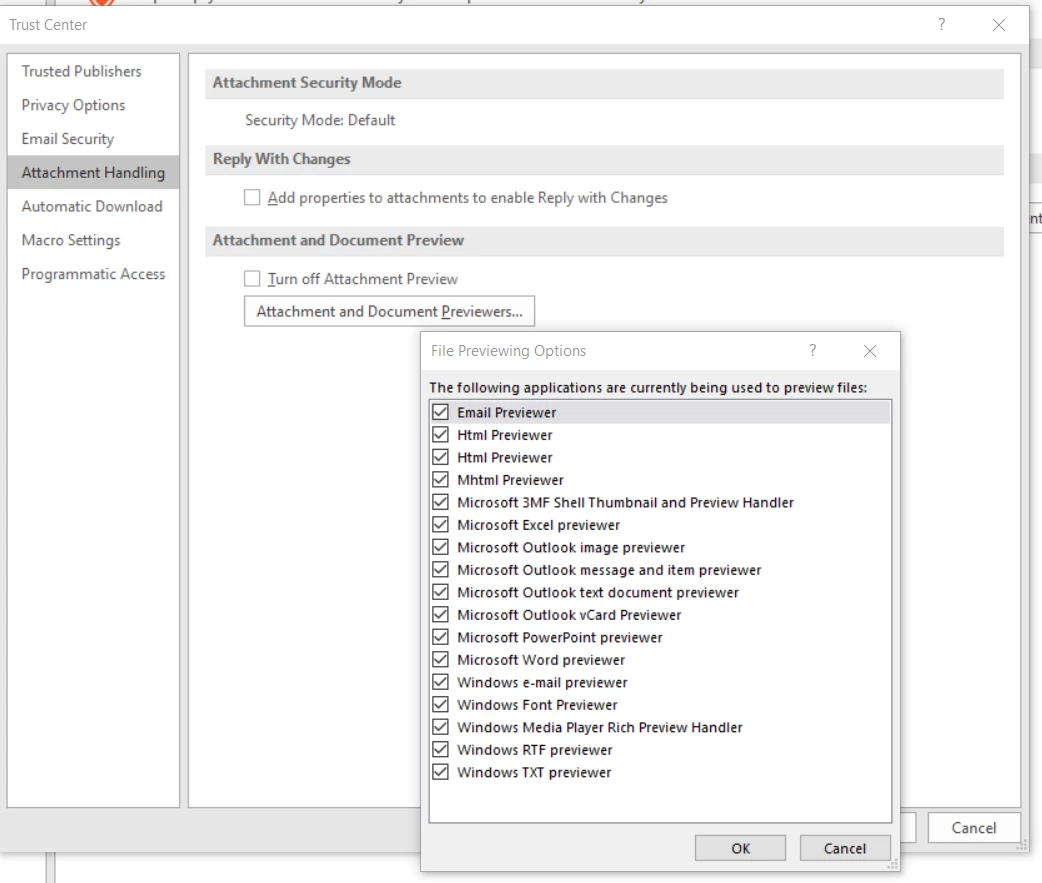Click OK in File Previewing Options
The height and width of the screenshot is (883, 1042).
click(740, 848)
